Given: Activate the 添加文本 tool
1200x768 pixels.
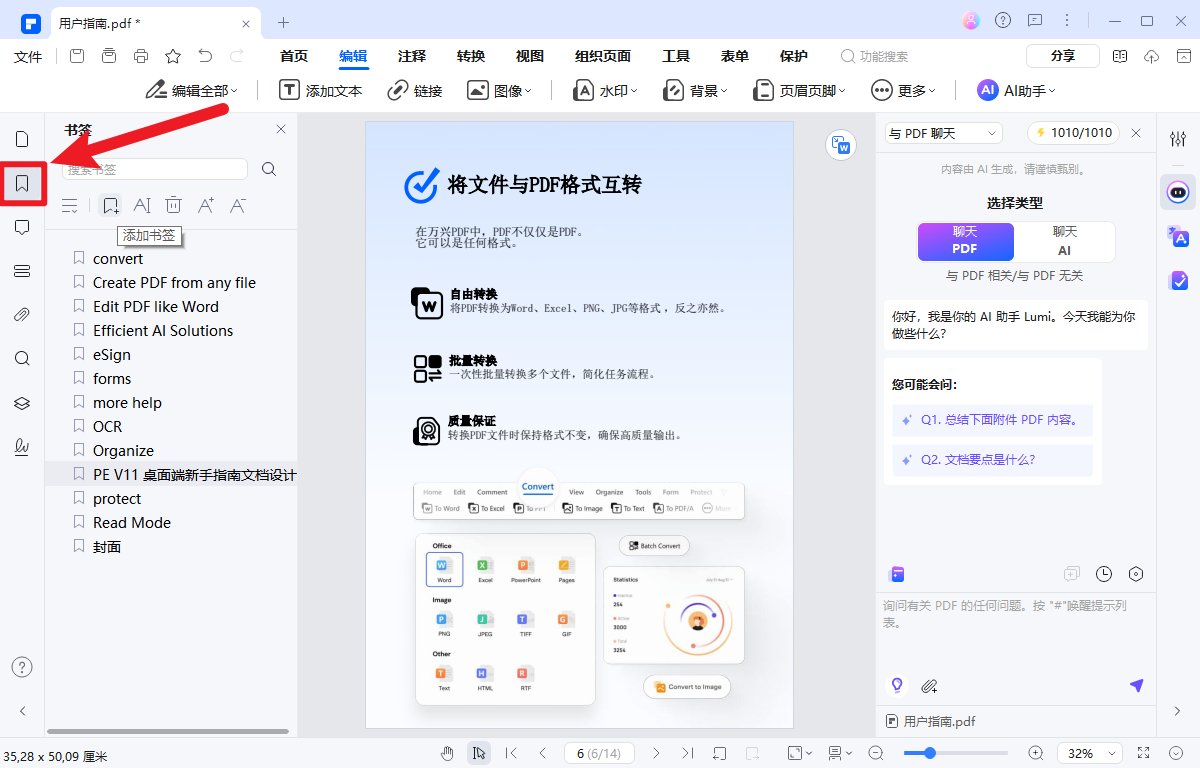Looking at the screenshot, I should 320,90.
